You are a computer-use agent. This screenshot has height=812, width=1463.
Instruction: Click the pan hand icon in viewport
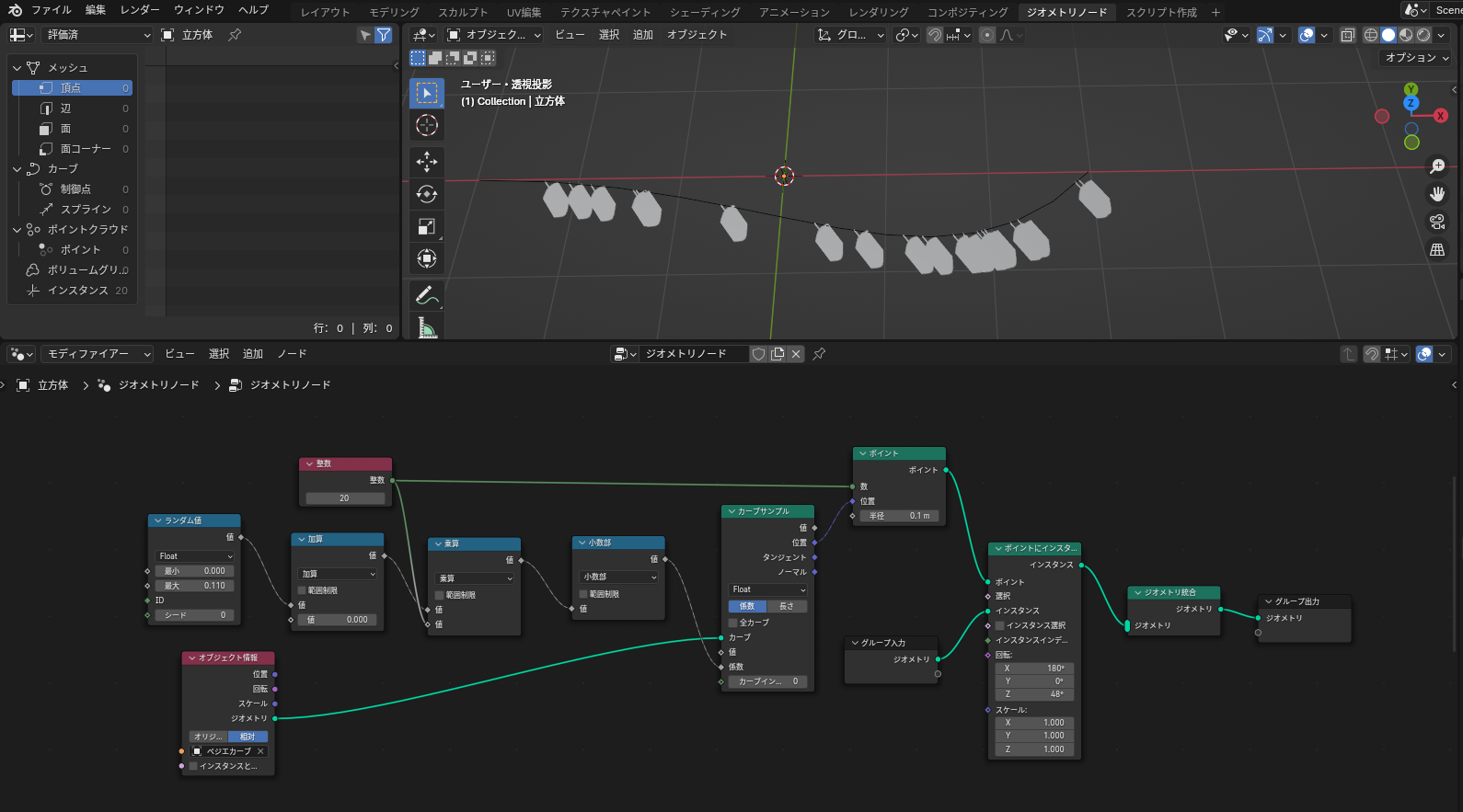tap(1436, 194)
